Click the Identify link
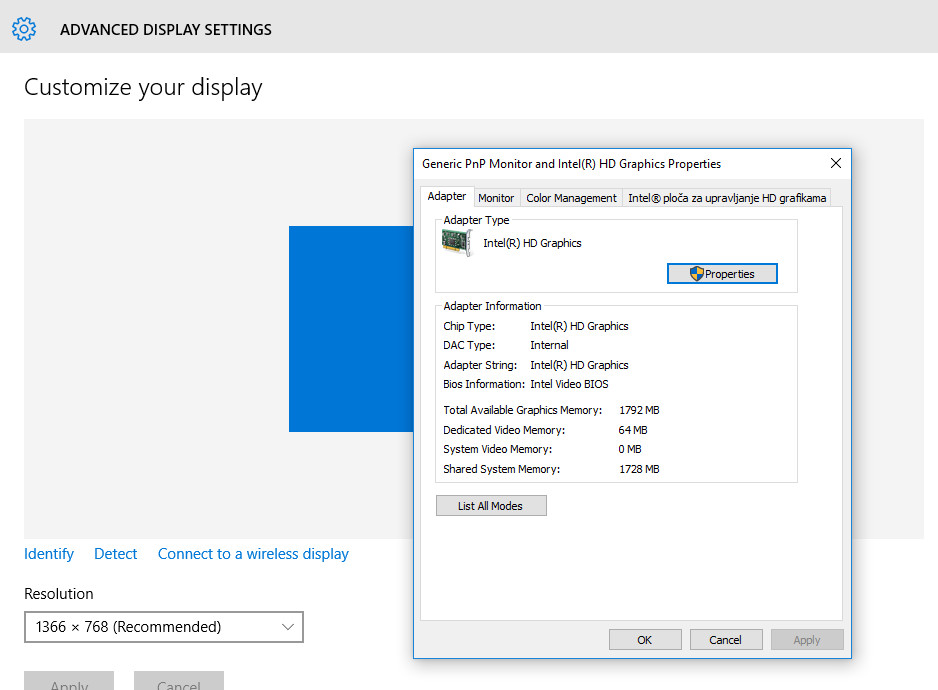The image size is (938, 690). click(x=49, y=554)
